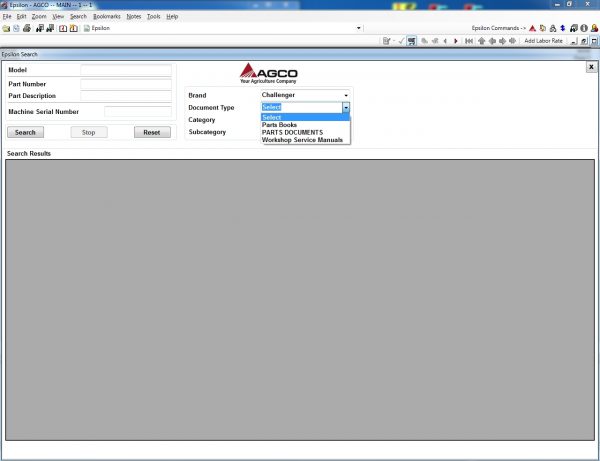Click the blue up-down arrows command icon
The image size is (600, 461).
[x=562, y=28]
